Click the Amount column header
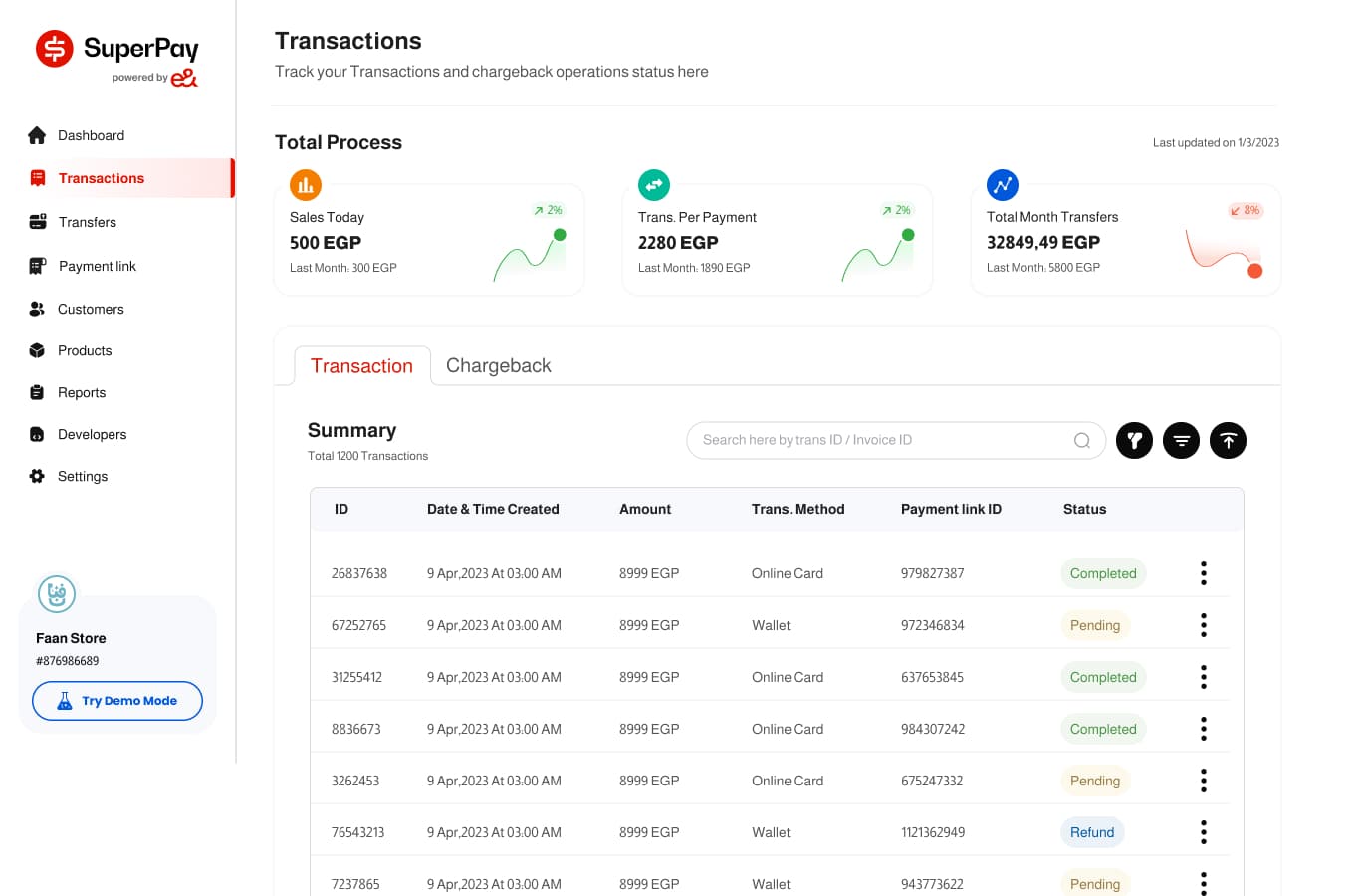The height and width of the screenshot is (896, 1360). tap(645, 509)
